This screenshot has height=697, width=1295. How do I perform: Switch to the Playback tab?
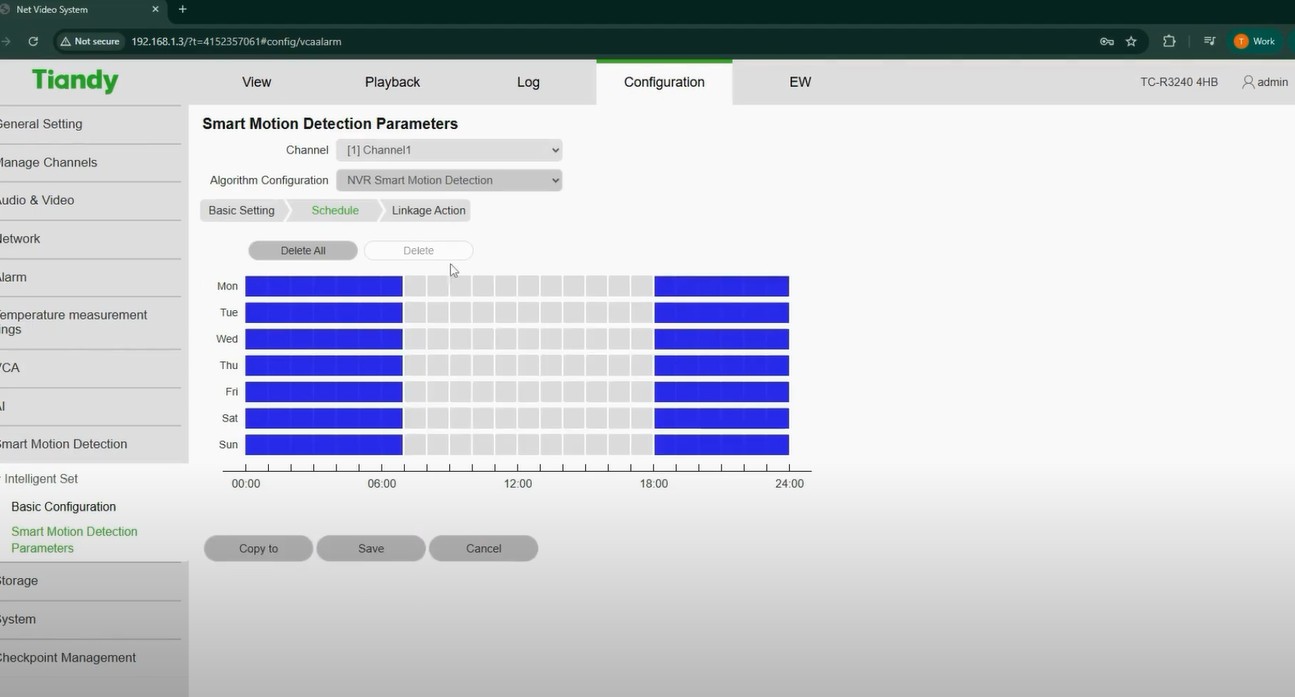coord(392,82)
